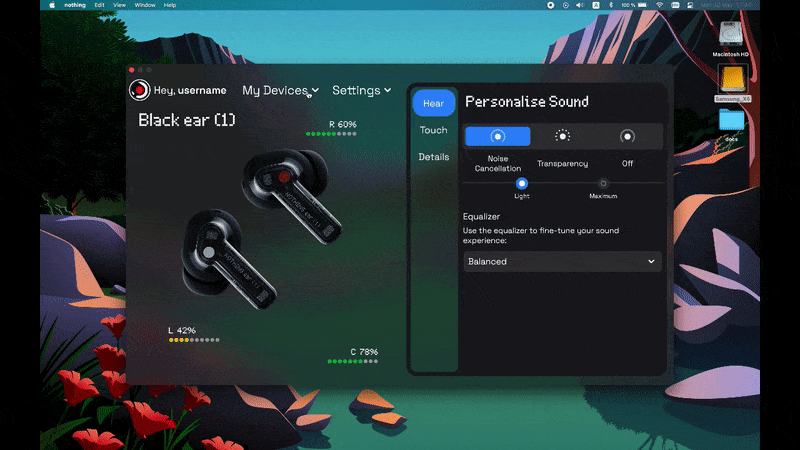Click the play-circle menu bar icon
This screenshot has width=800, height=450.
tap(565, 5)
